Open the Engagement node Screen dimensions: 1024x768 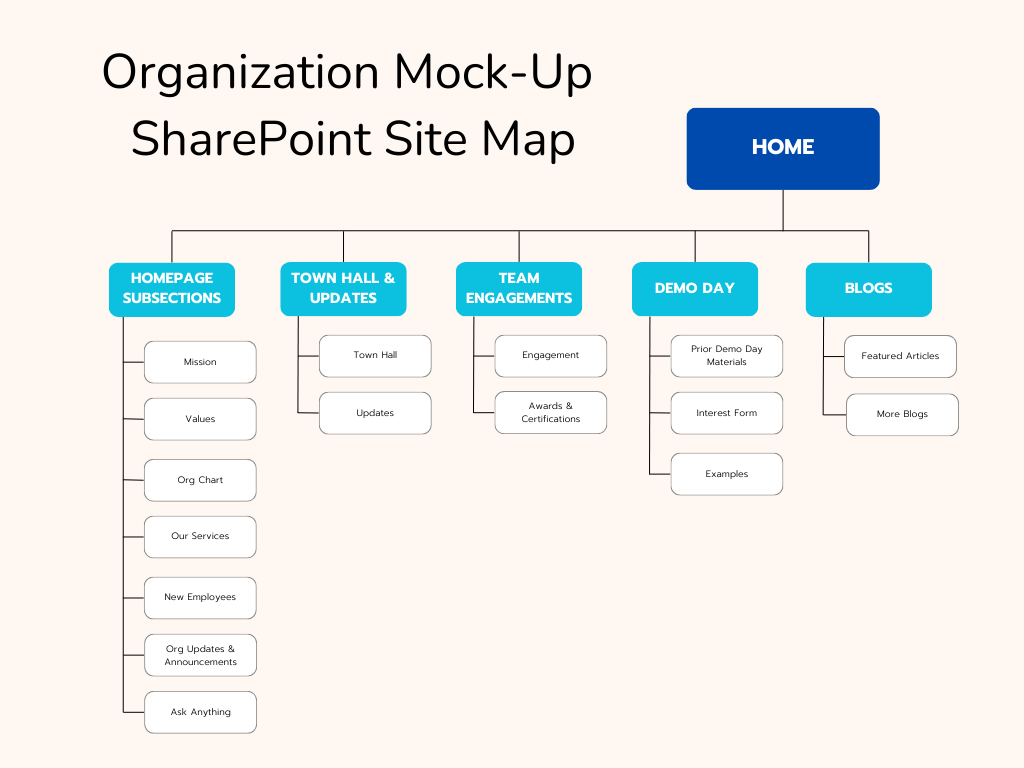[x=550, y=355]
